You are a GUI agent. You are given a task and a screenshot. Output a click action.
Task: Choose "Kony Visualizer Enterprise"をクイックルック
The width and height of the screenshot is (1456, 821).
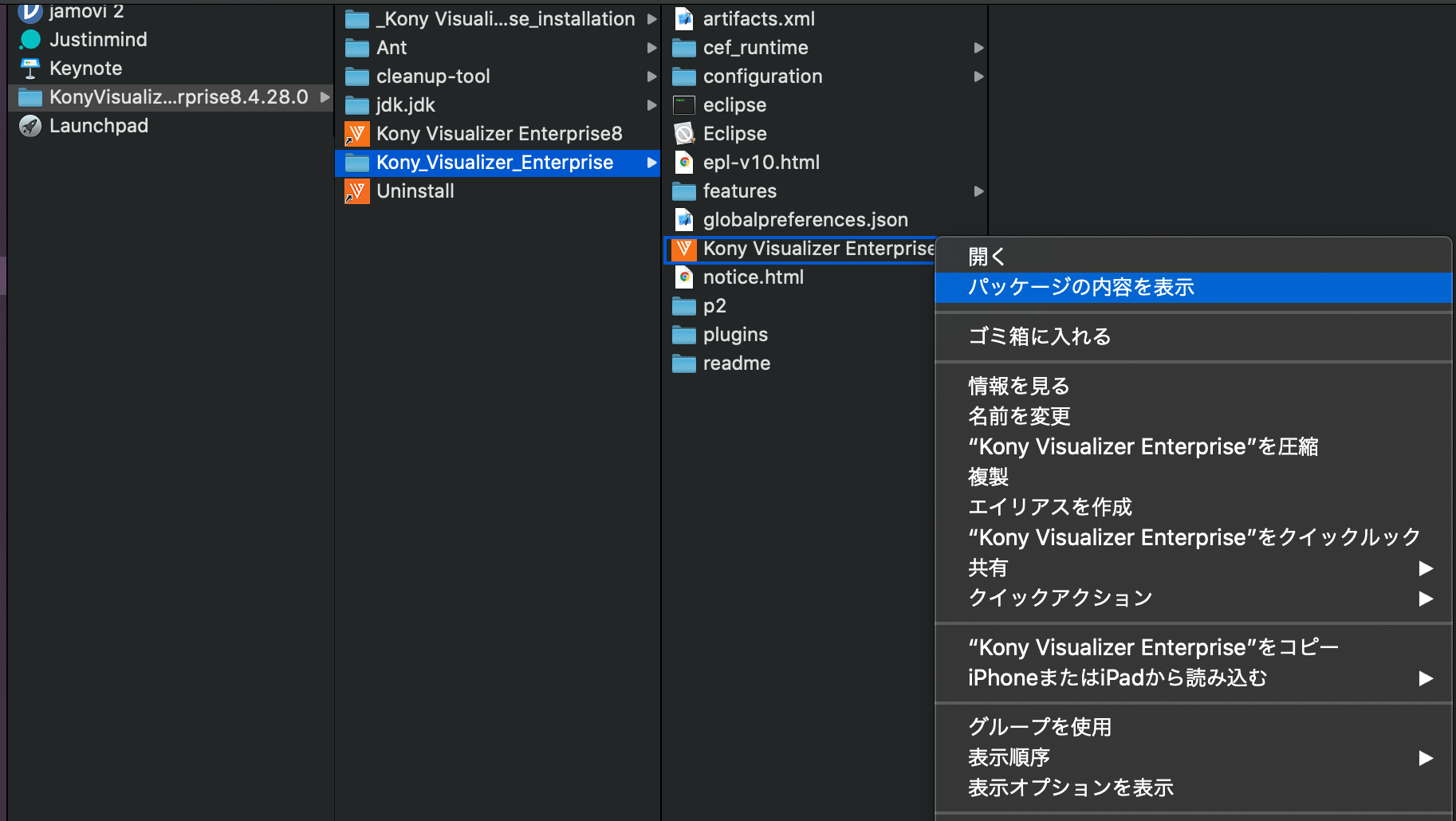coord(1193,537)
